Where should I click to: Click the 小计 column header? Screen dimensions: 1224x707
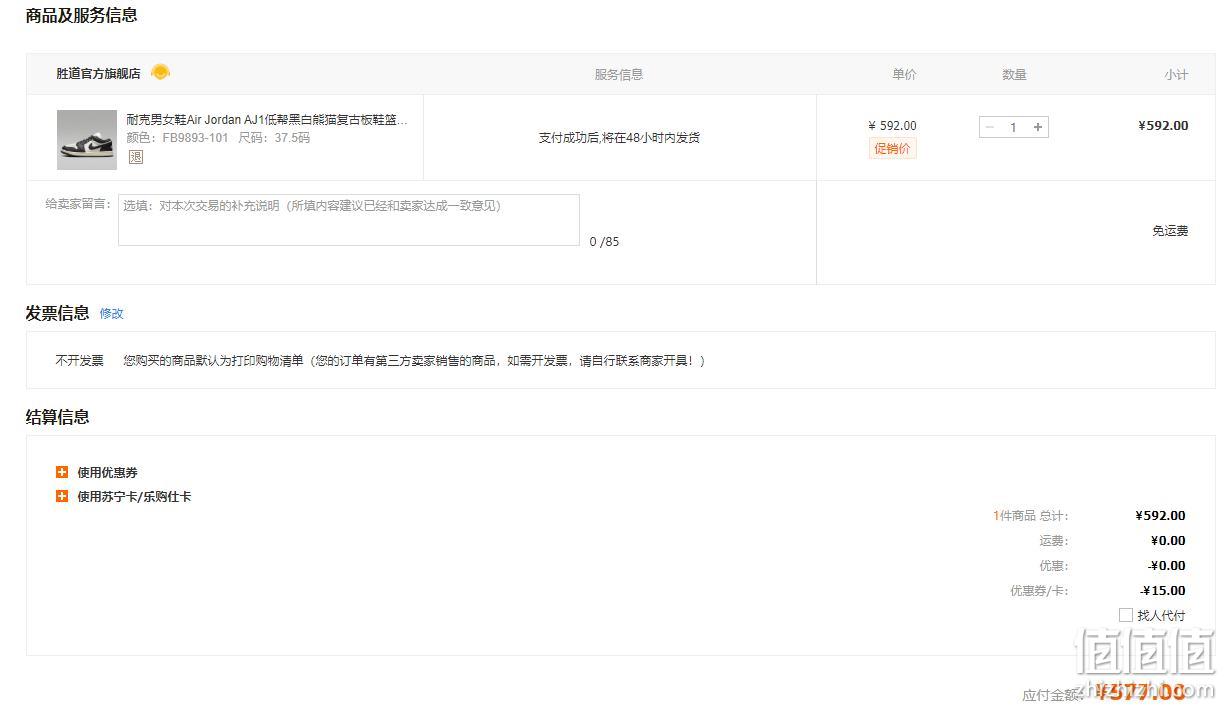[x=1176, y=74]
